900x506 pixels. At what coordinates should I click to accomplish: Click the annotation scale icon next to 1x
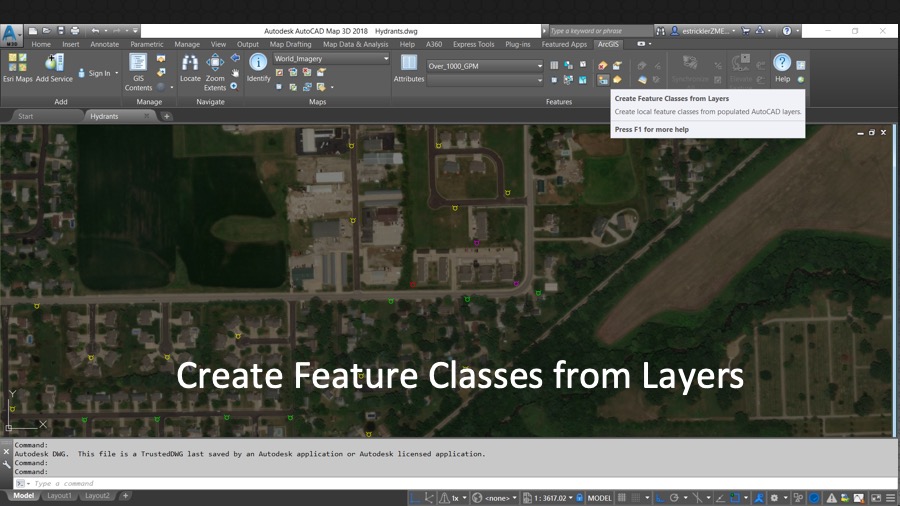444,498
